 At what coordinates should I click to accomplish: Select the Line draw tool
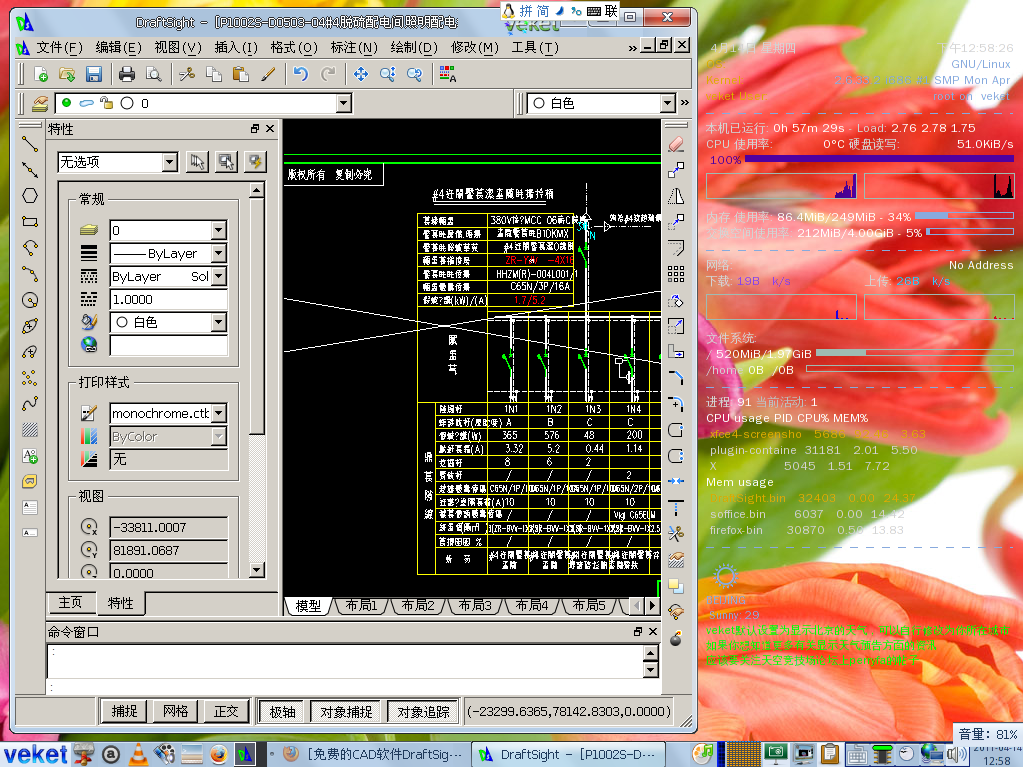pyautogui.click(x=29, y=143)
